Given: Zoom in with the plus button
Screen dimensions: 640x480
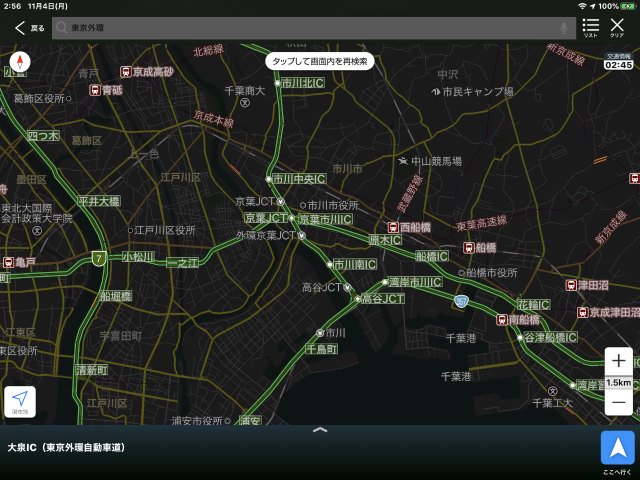Looking at the screenshot, I should tap(618, 361).
